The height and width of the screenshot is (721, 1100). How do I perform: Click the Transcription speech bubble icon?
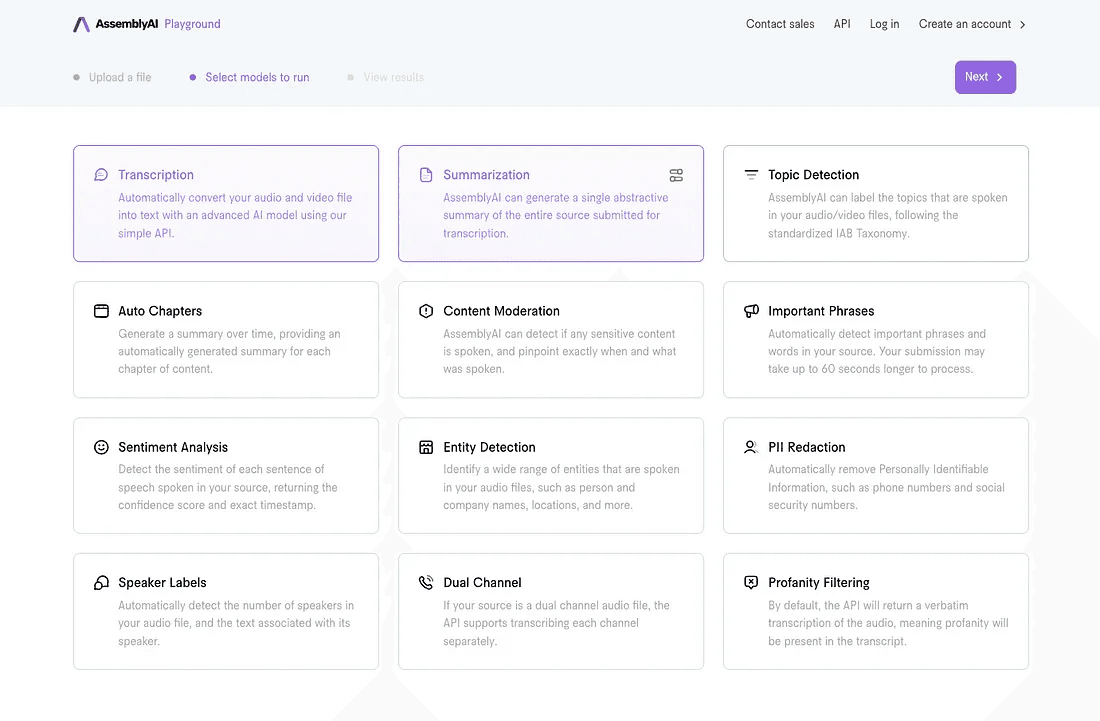tap(101, 175)
